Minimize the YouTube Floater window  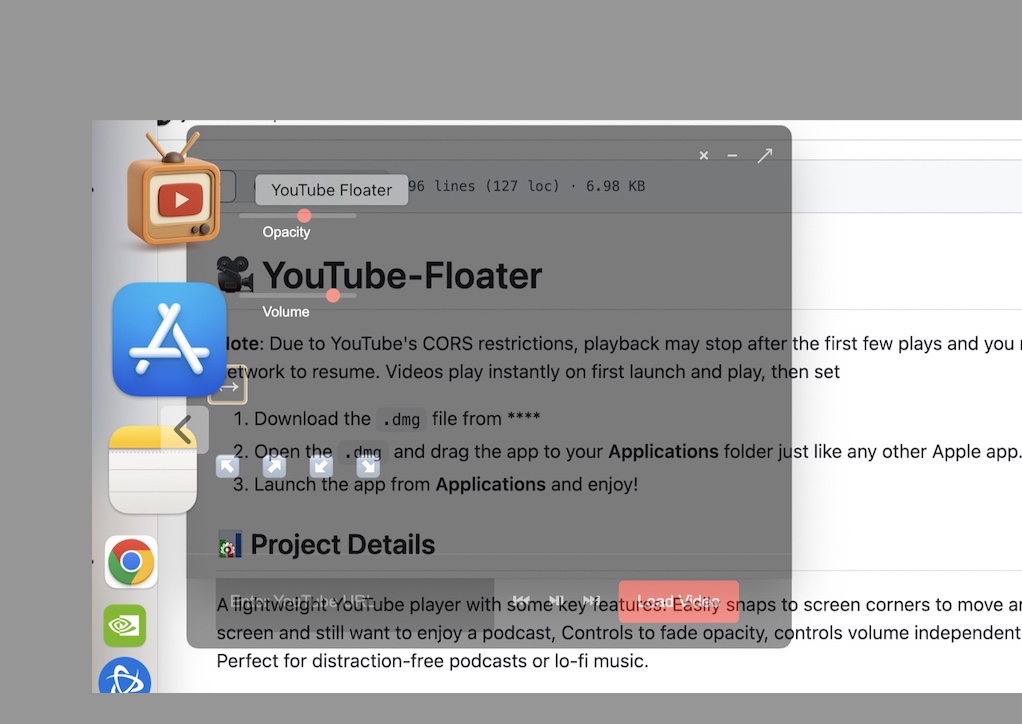coord(732,156)
